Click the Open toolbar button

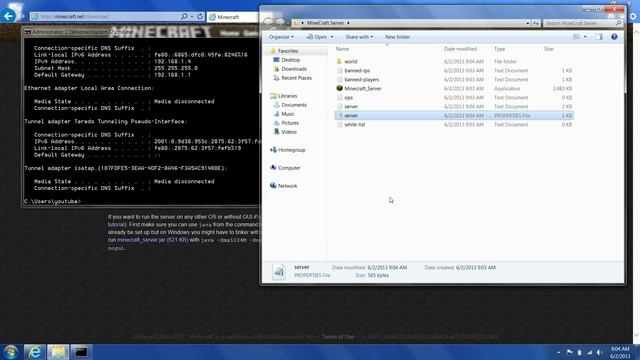(317, 37)
